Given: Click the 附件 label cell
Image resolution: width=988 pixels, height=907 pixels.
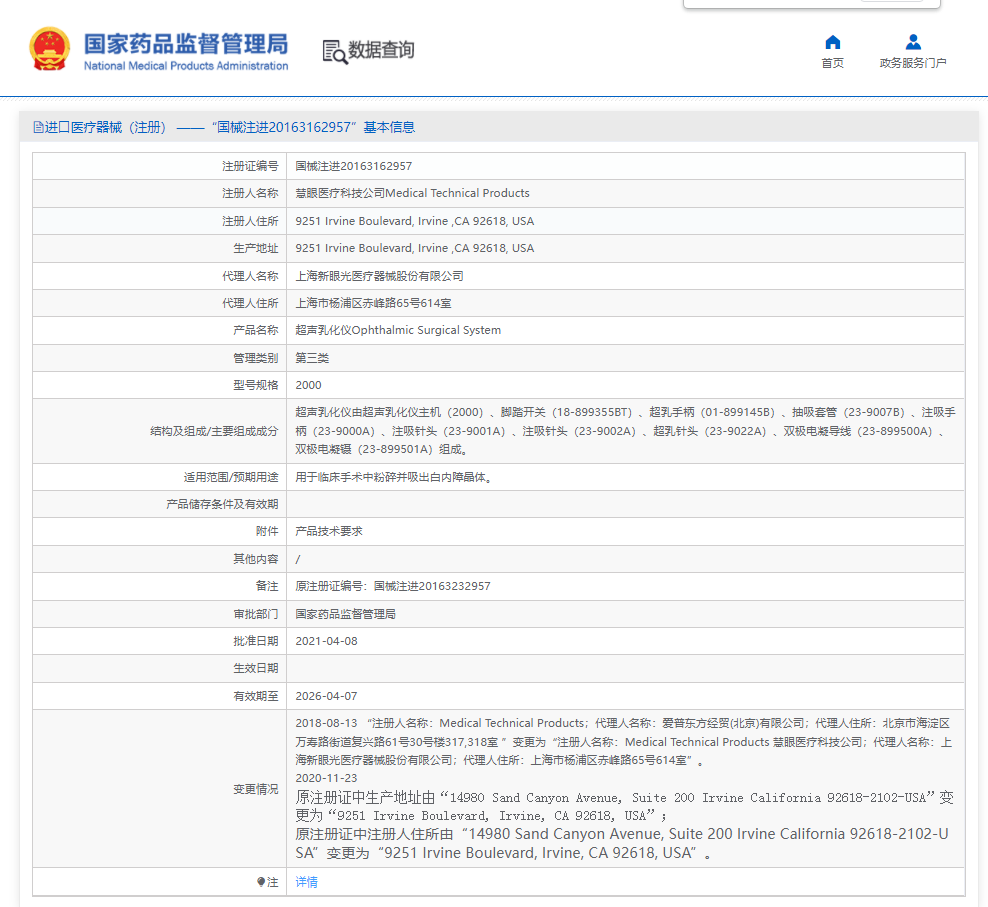Looking at the screenshot, I should (159, 531).
